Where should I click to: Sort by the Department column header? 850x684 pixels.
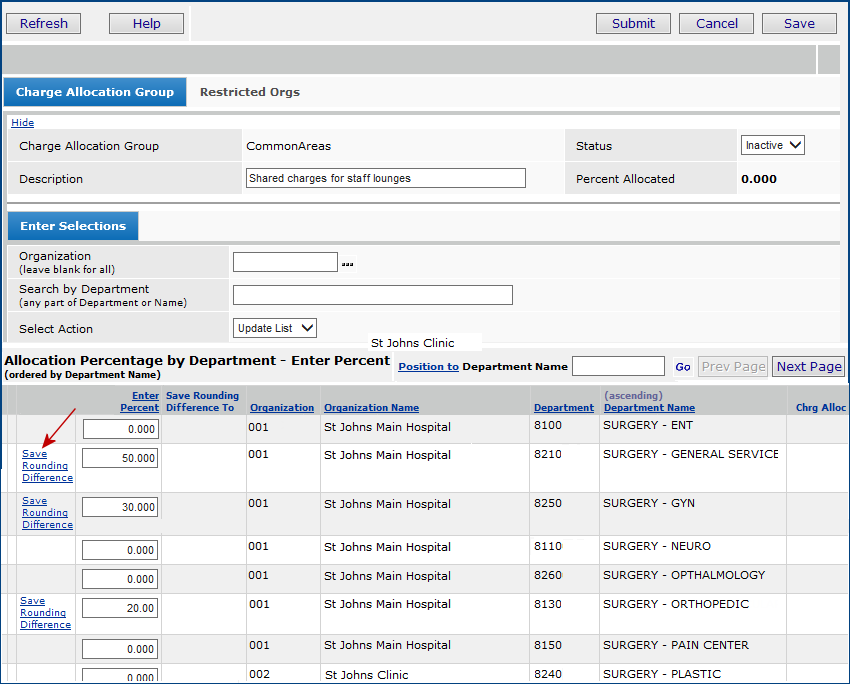[563, 408]
